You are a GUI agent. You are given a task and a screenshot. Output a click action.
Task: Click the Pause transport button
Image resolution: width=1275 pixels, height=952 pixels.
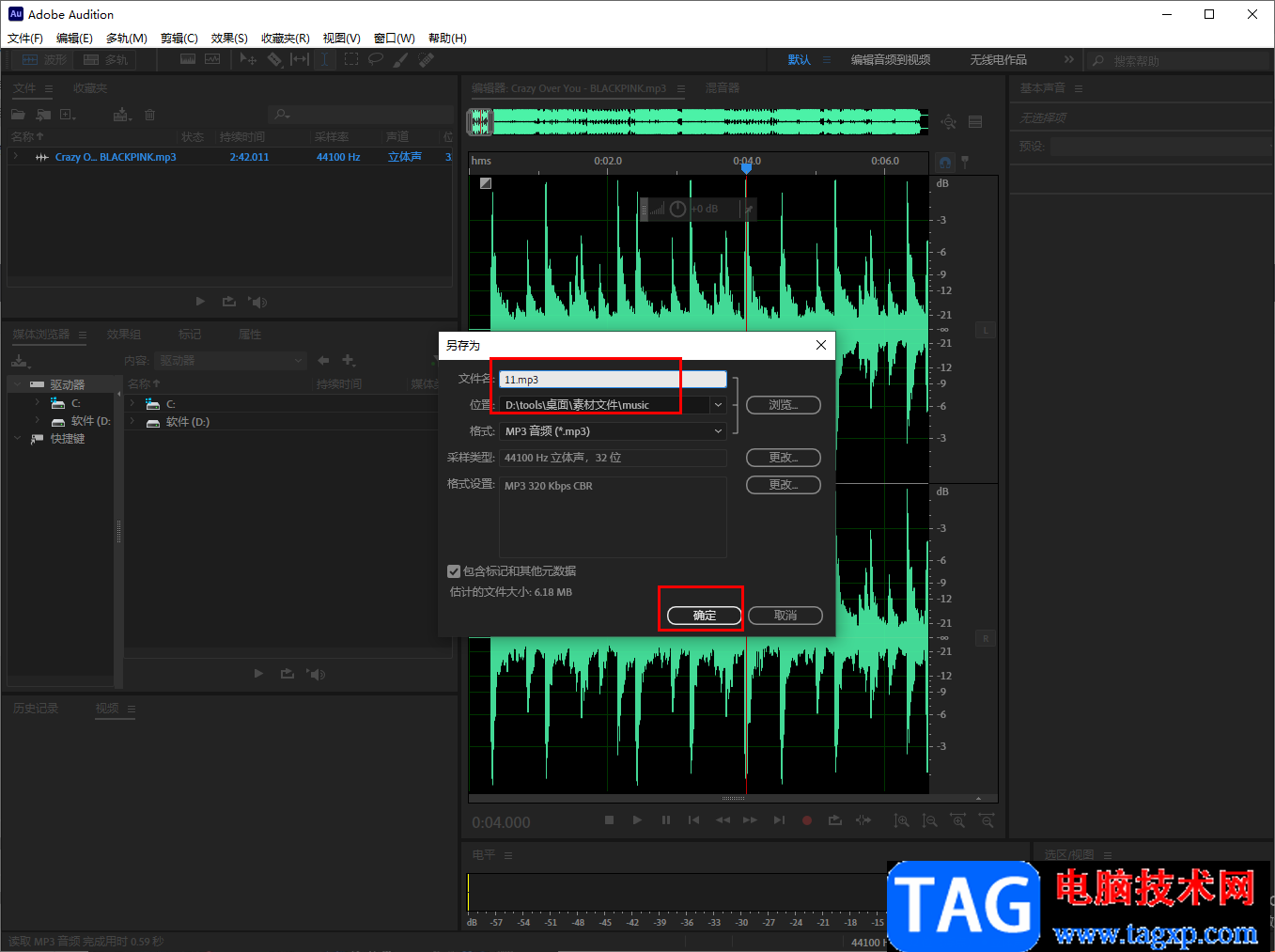666,820
